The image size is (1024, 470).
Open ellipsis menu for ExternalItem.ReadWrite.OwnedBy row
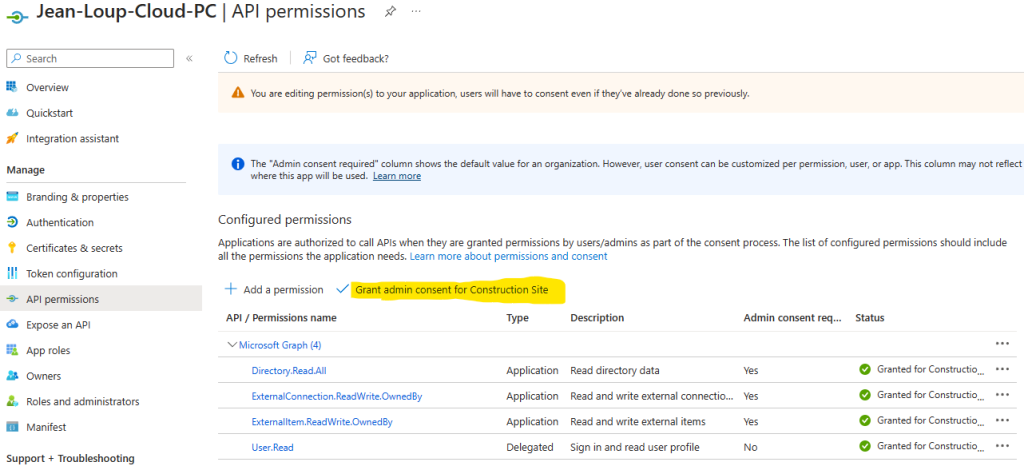pyautogui.click(x=1002, y=421)
